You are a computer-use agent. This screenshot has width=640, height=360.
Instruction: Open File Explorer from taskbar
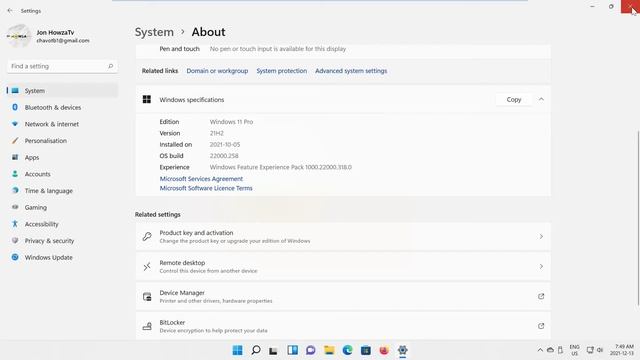[329, 350]
